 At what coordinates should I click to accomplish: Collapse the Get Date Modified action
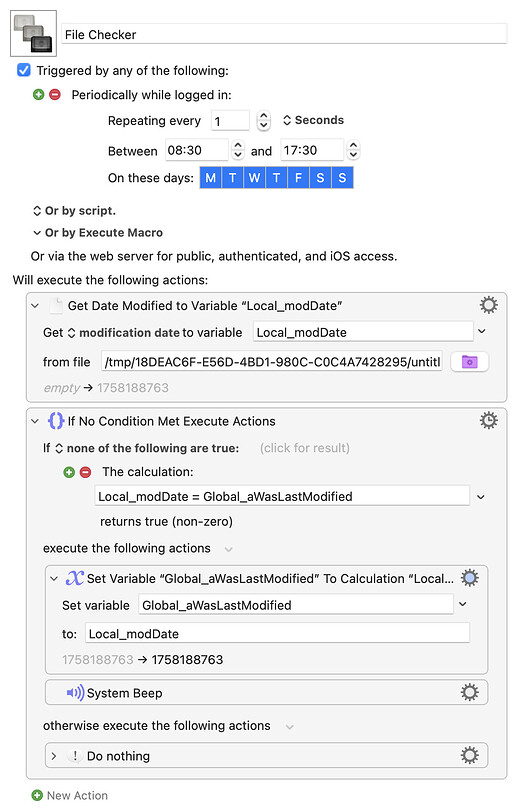click(35, 306)
